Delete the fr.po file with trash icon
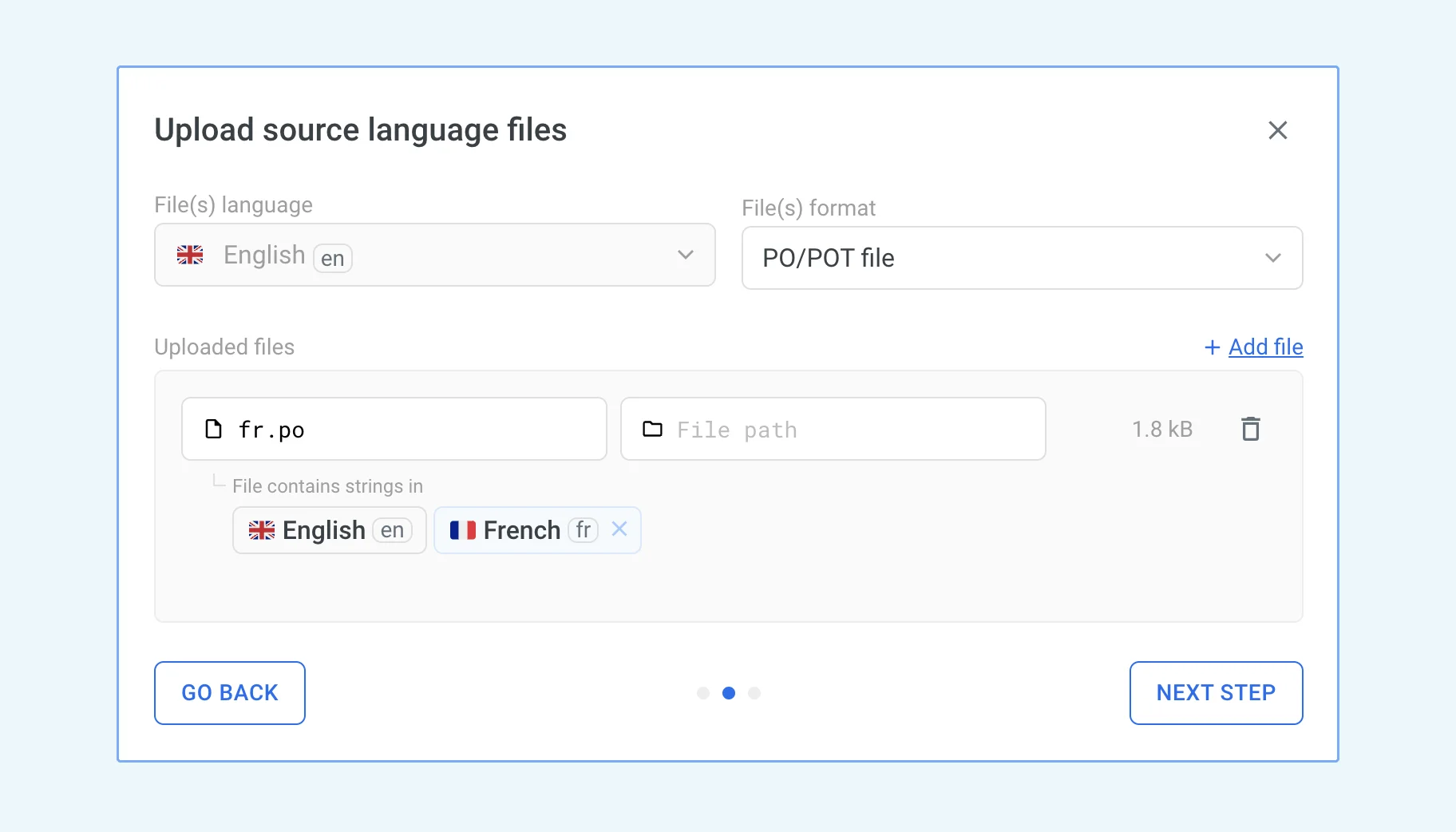1456x832 pixels. [x=1250, y=429]
